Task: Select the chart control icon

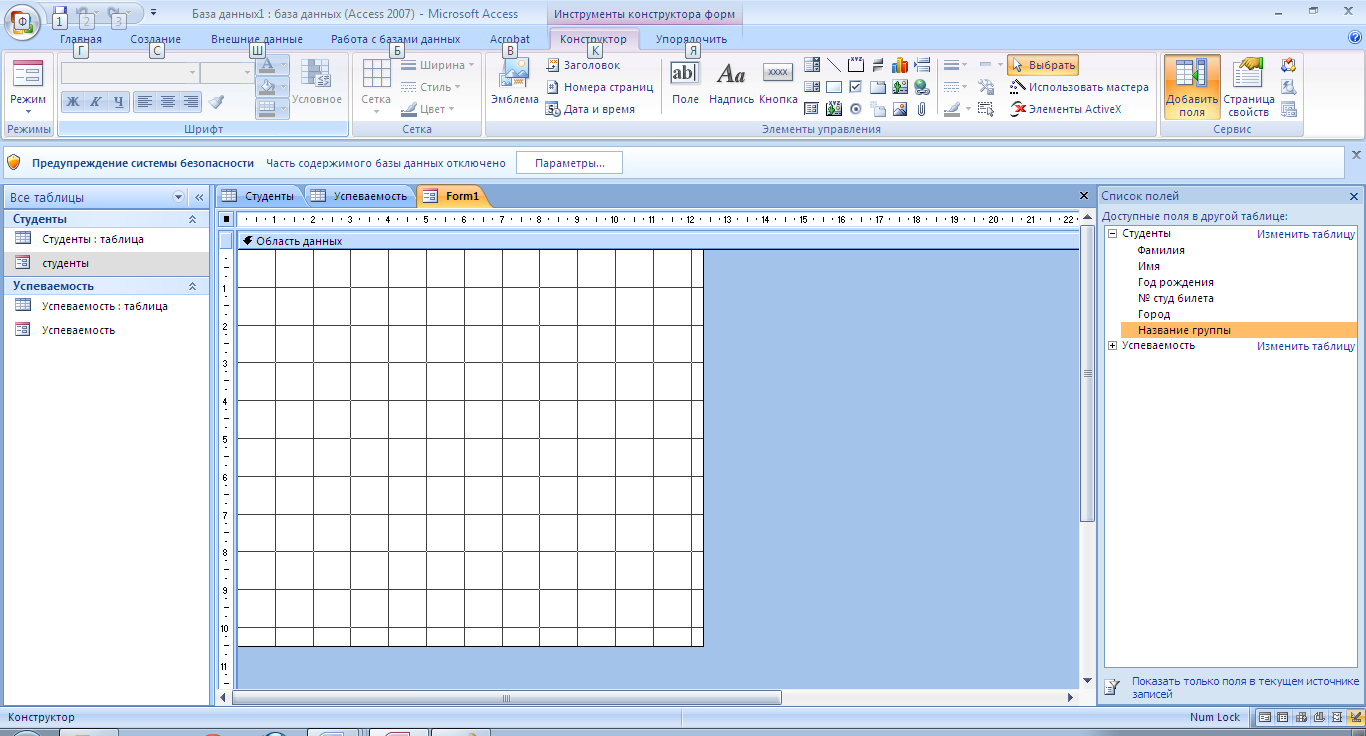Action: click(x=900, y=65)
